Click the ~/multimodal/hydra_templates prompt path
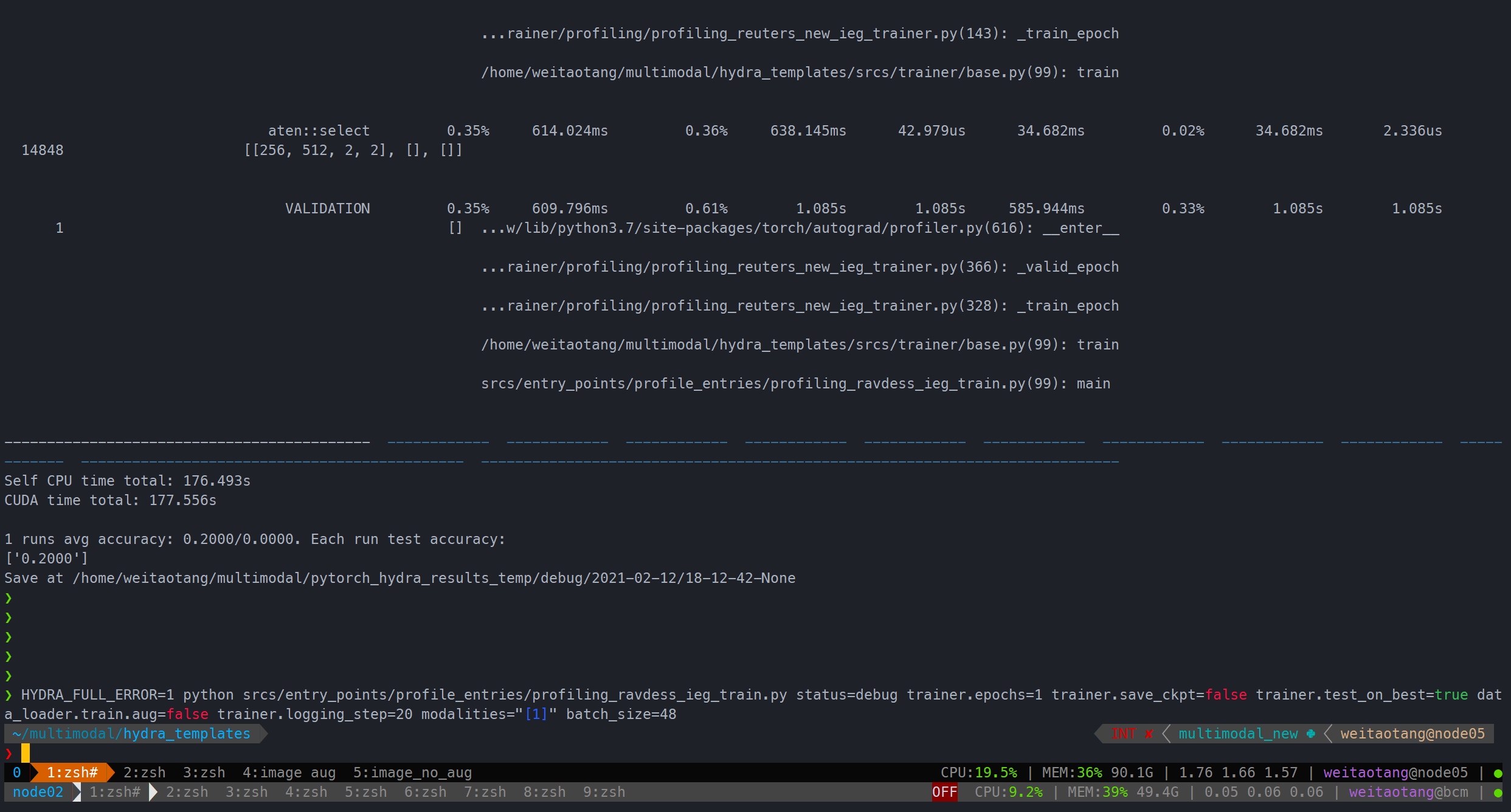The width and height of the screenshot is (1511, 812). (131, 734)
